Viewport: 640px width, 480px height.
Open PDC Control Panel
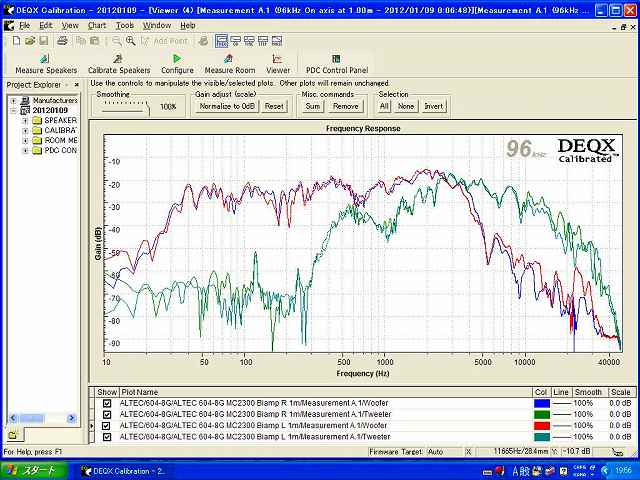337,64
